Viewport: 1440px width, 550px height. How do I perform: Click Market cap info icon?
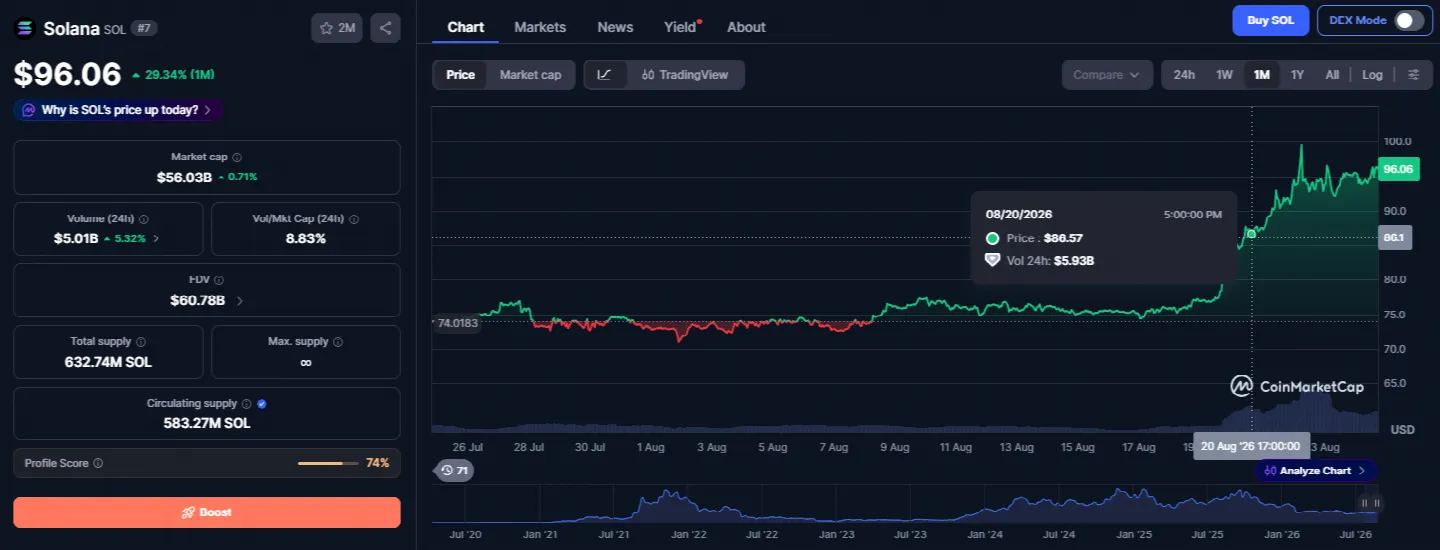[237, 157]
